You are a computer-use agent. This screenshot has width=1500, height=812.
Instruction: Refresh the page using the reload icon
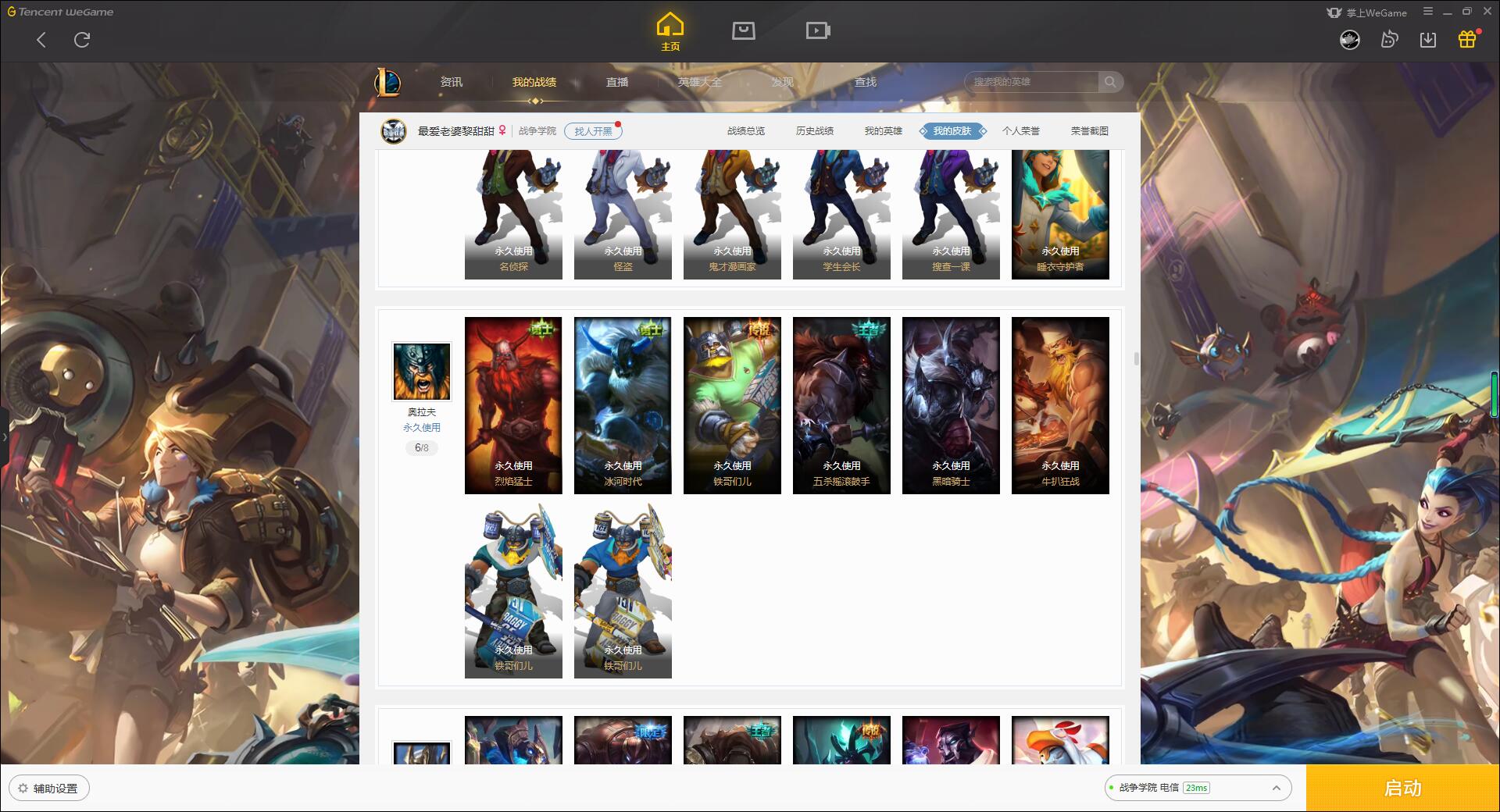tap(82, 40)
